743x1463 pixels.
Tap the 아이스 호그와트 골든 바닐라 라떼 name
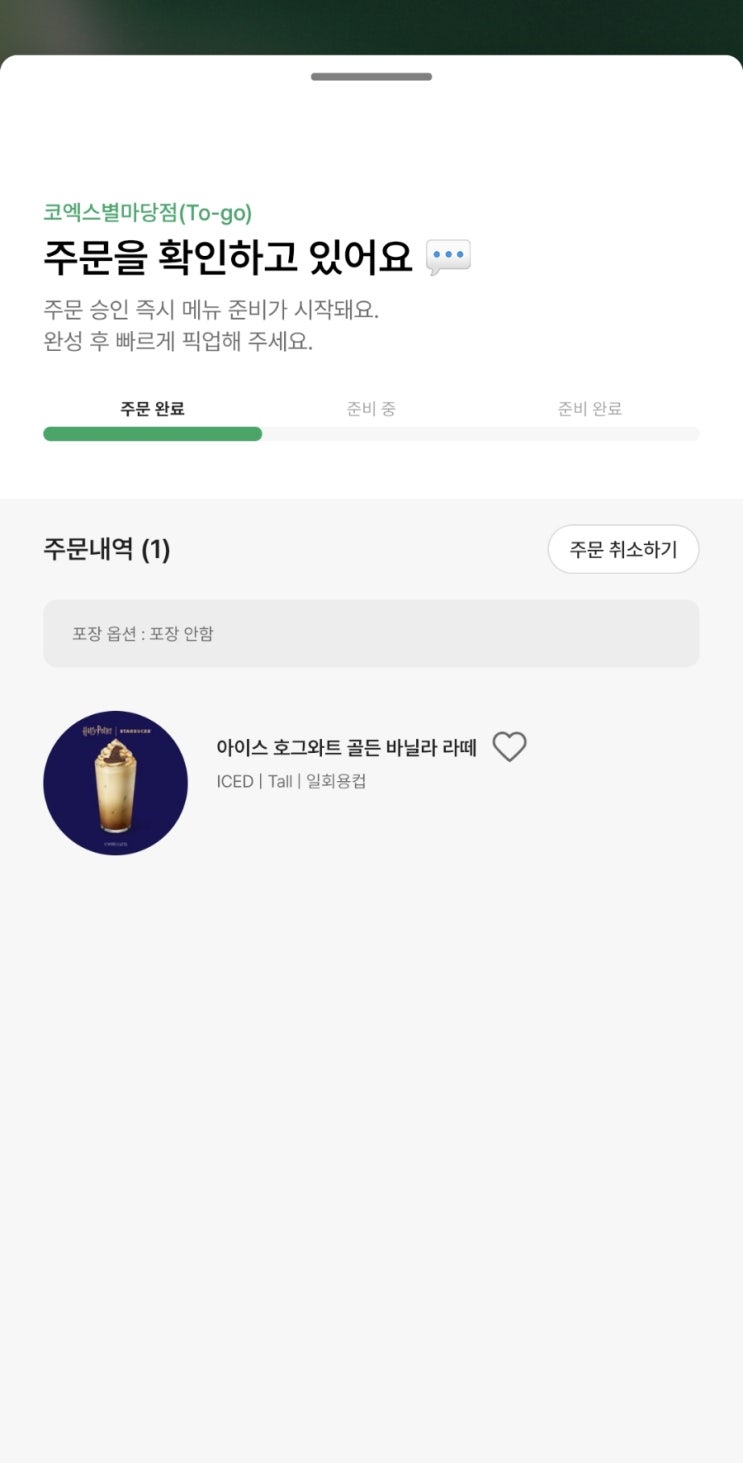[x=346, y=747]
